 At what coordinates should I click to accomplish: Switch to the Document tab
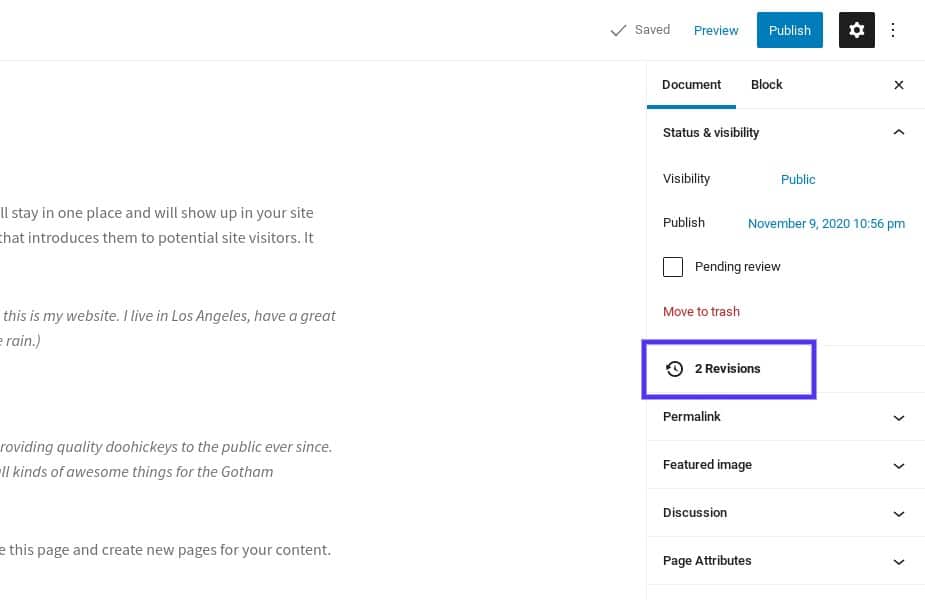point(691,85)
